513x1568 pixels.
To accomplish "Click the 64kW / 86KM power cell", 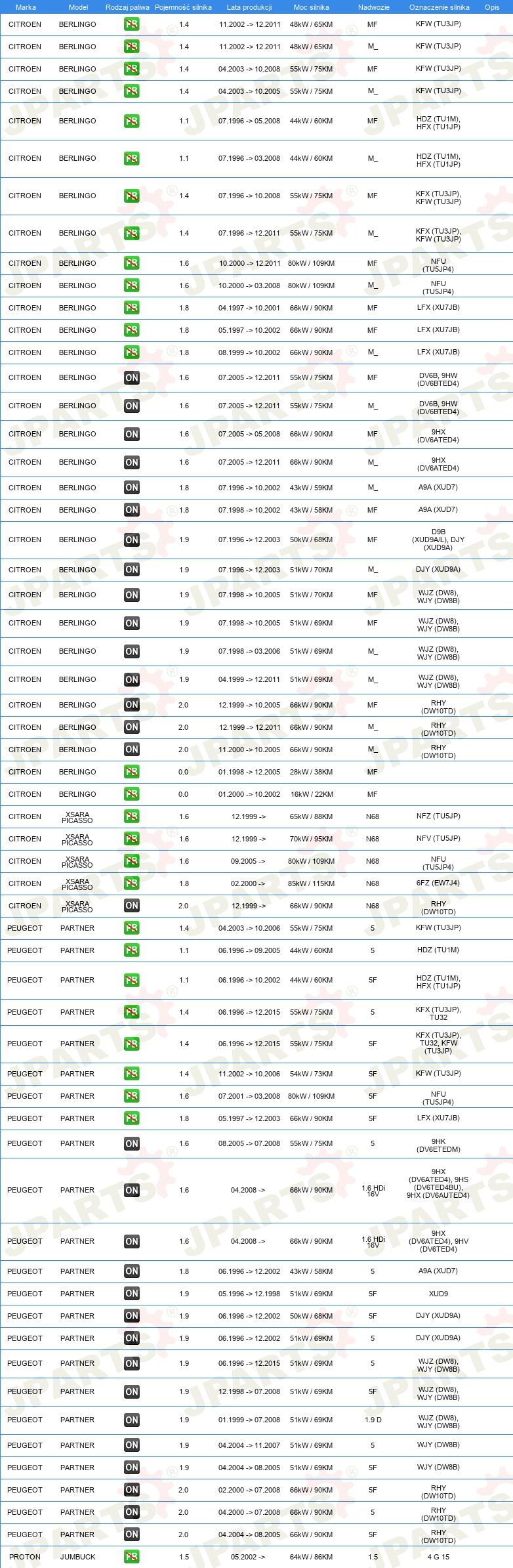I will pos(312,1556).
